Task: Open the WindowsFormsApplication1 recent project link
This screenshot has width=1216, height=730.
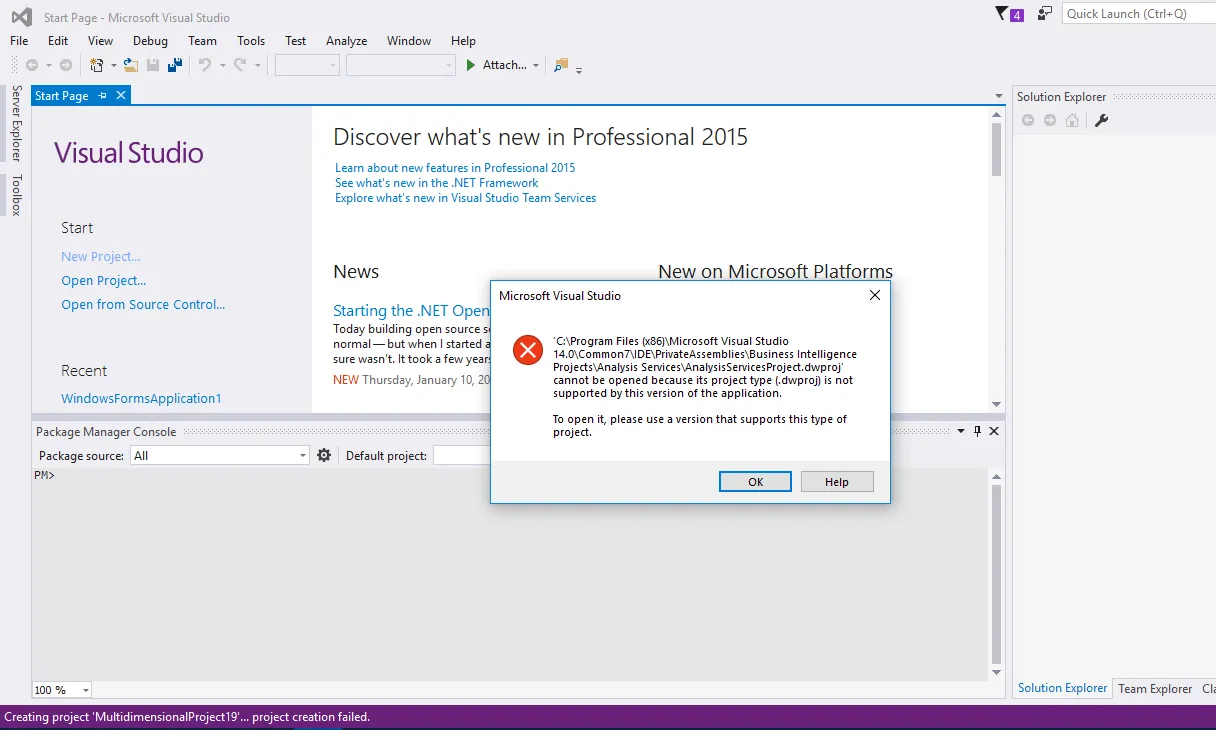Action: [141, 398]
